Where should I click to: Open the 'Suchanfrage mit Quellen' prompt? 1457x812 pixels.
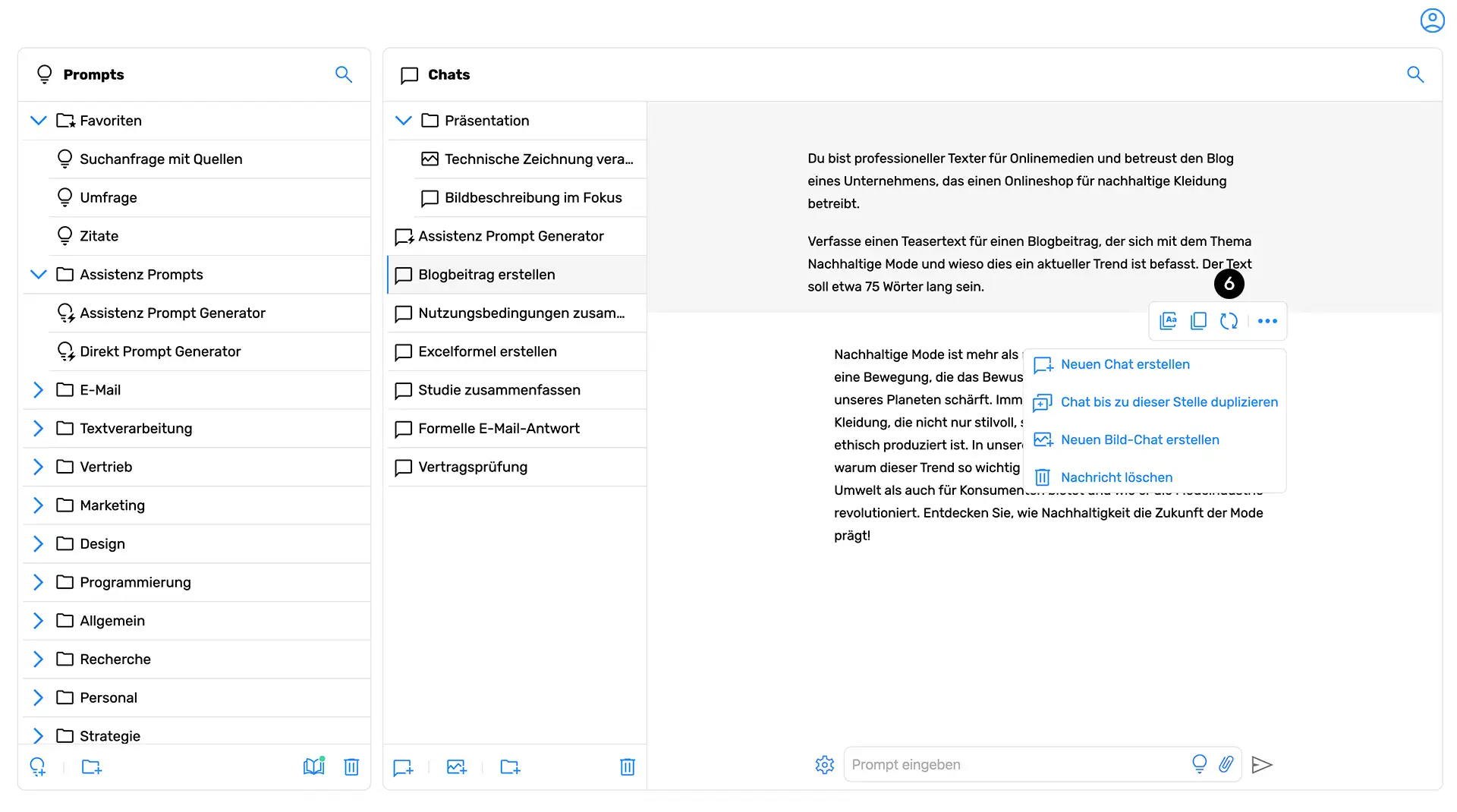pos(209,159)
